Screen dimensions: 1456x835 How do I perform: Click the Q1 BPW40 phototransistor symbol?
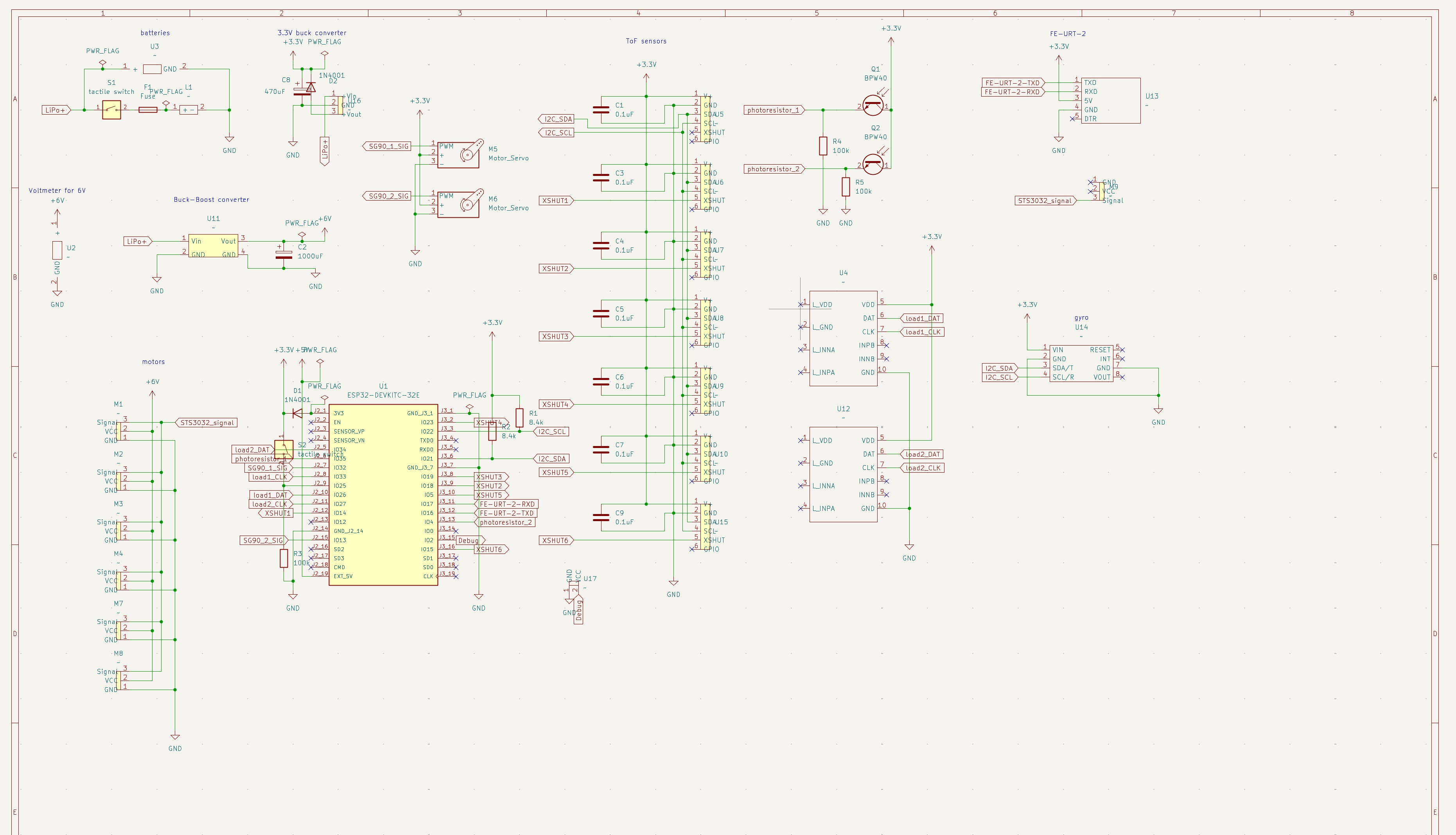pyautogui.click(x=873, y=106)
